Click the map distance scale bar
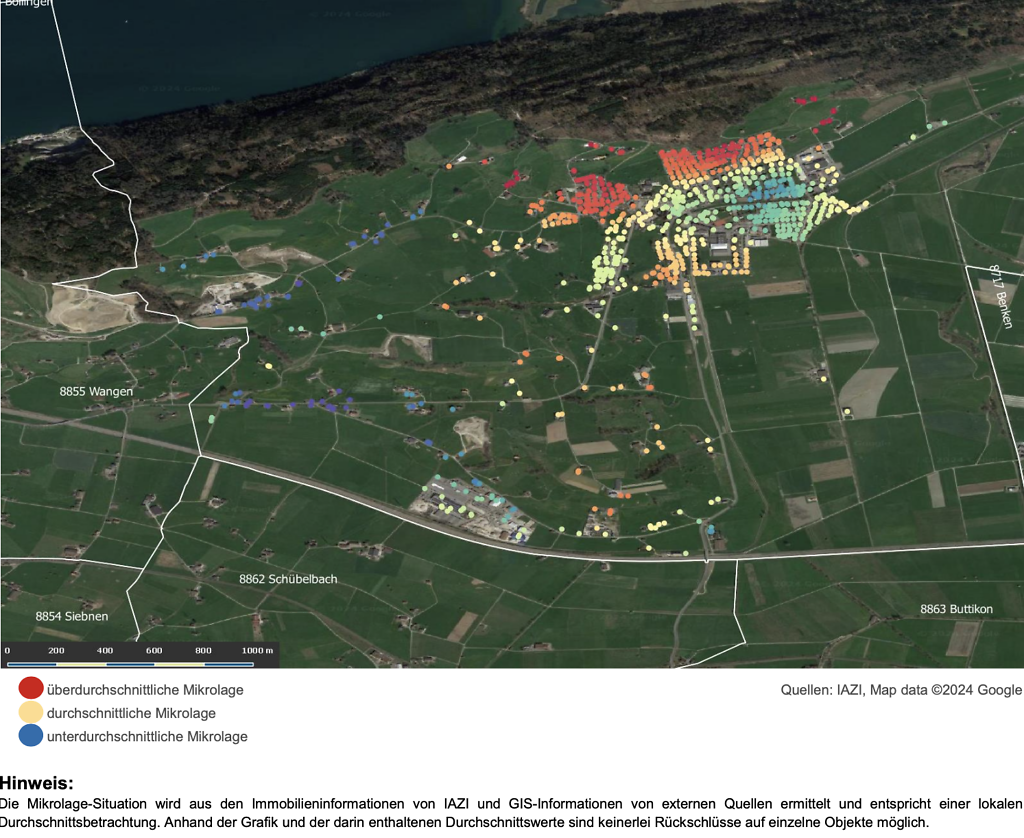The image size is (1024, 838). click(139, 662)
